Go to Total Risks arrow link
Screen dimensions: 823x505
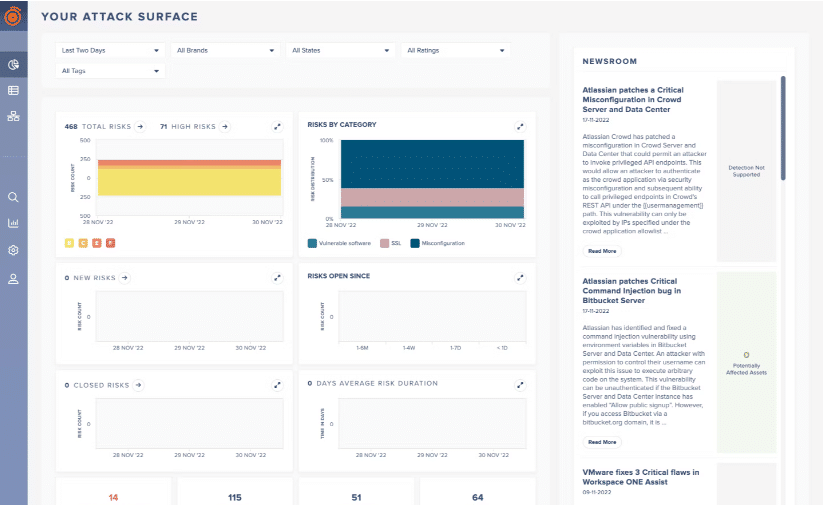point(140,127)
